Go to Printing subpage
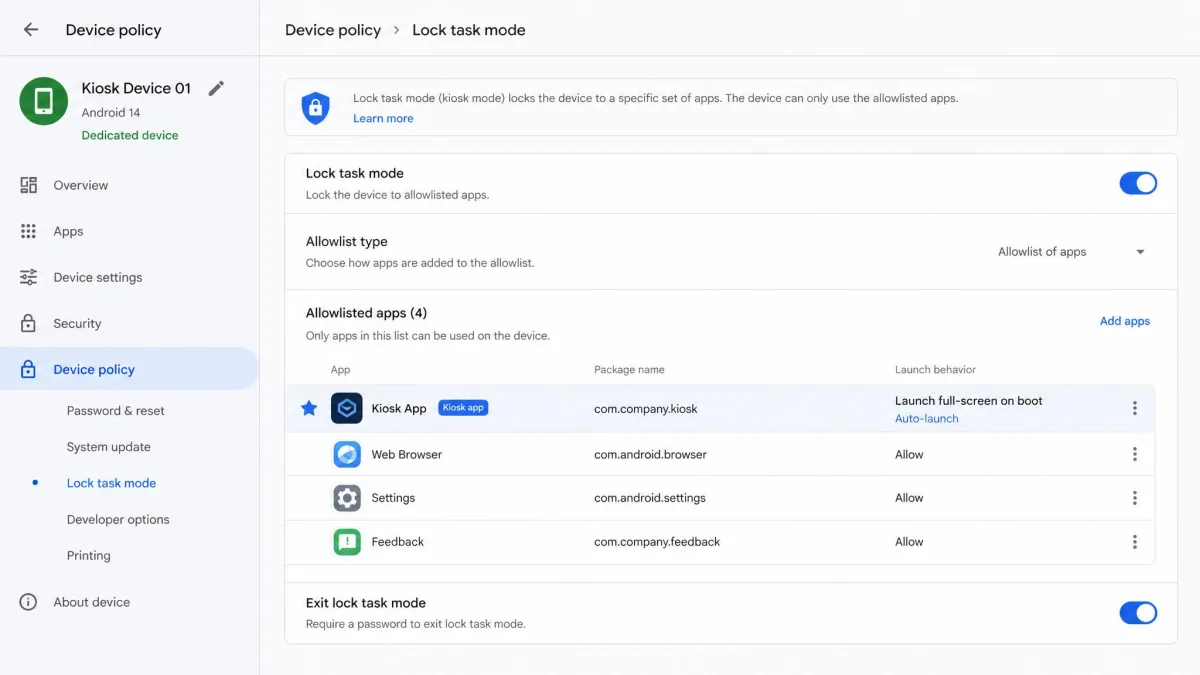1200x675 pixels. tap(89, 556)
